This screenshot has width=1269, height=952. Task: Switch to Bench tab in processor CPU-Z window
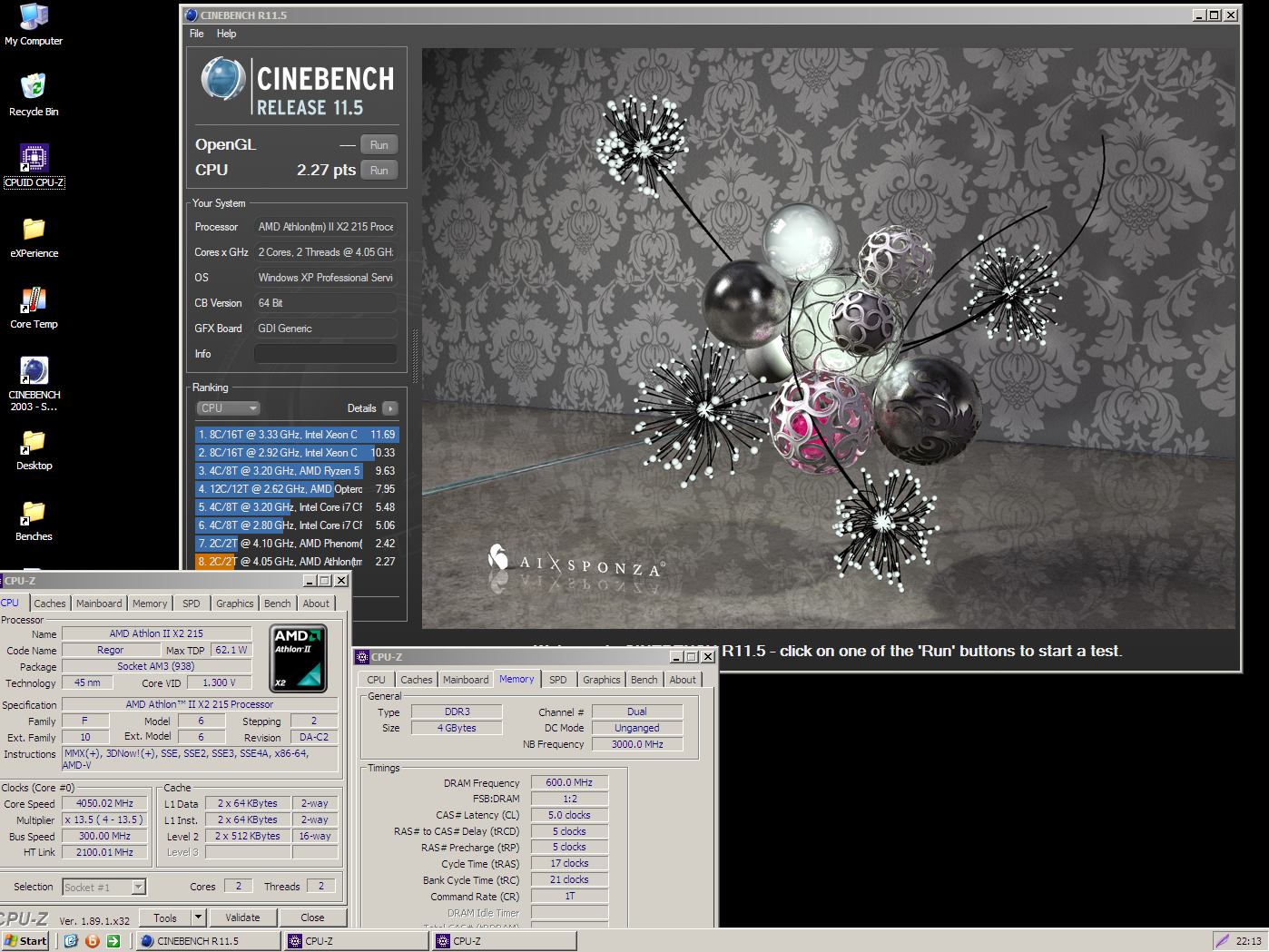[278, 604]
